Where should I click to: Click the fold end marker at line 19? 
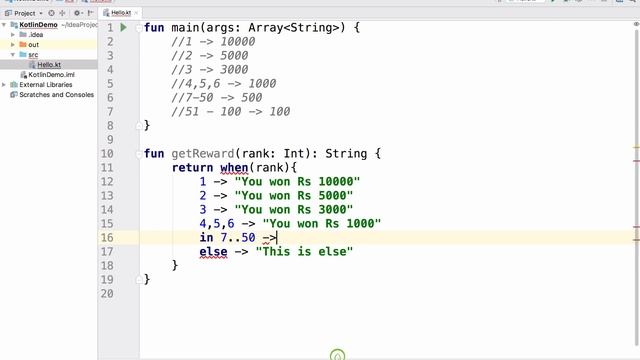pos(139,279)
